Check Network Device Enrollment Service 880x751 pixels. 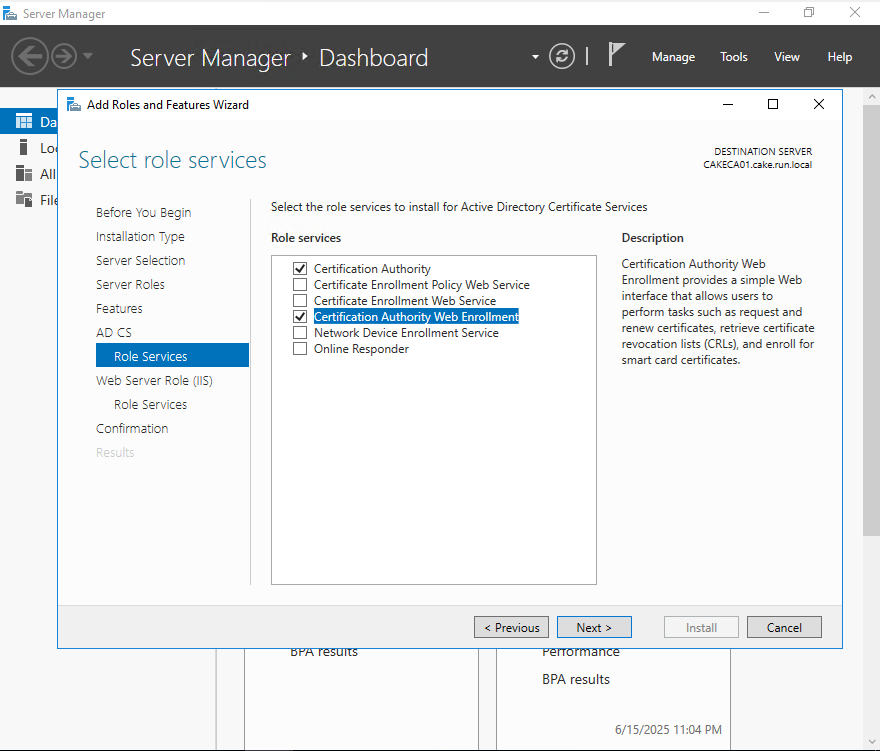[300, 332]
